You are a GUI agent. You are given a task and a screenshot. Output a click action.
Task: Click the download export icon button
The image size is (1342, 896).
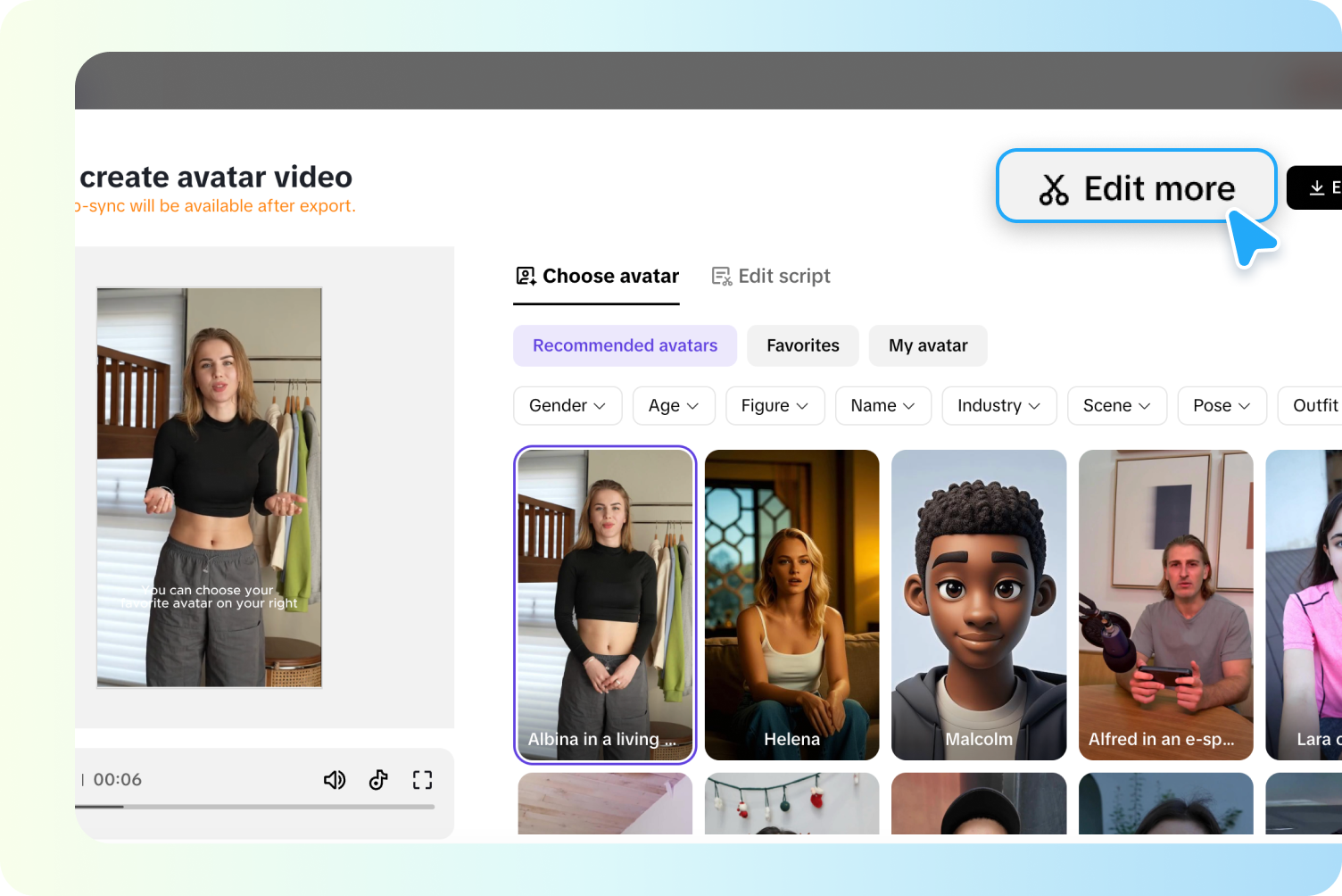(x=1317, y=187)
